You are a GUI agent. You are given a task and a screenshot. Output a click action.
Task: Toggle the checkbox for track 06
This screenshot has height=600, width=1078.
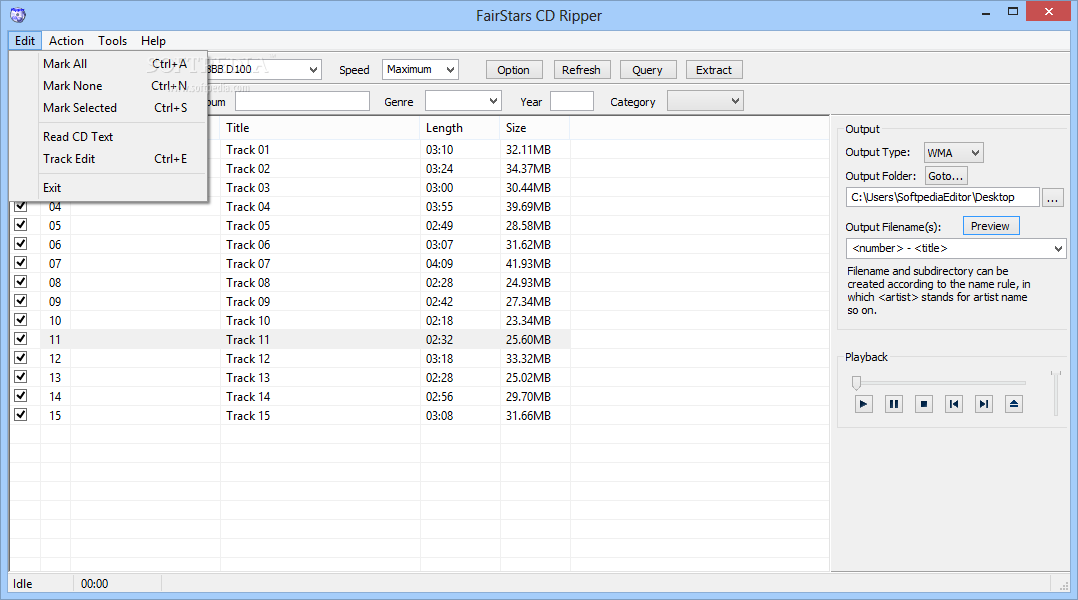coord(21,244)
